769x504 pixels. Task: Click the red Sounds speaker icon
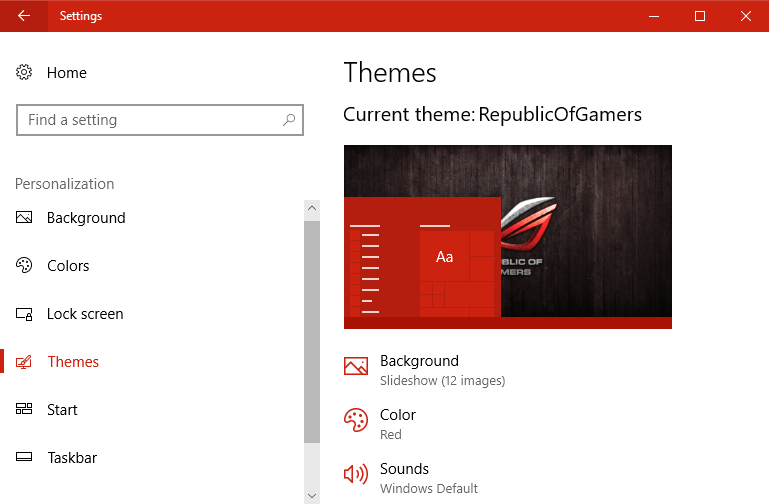pos(356,474)
